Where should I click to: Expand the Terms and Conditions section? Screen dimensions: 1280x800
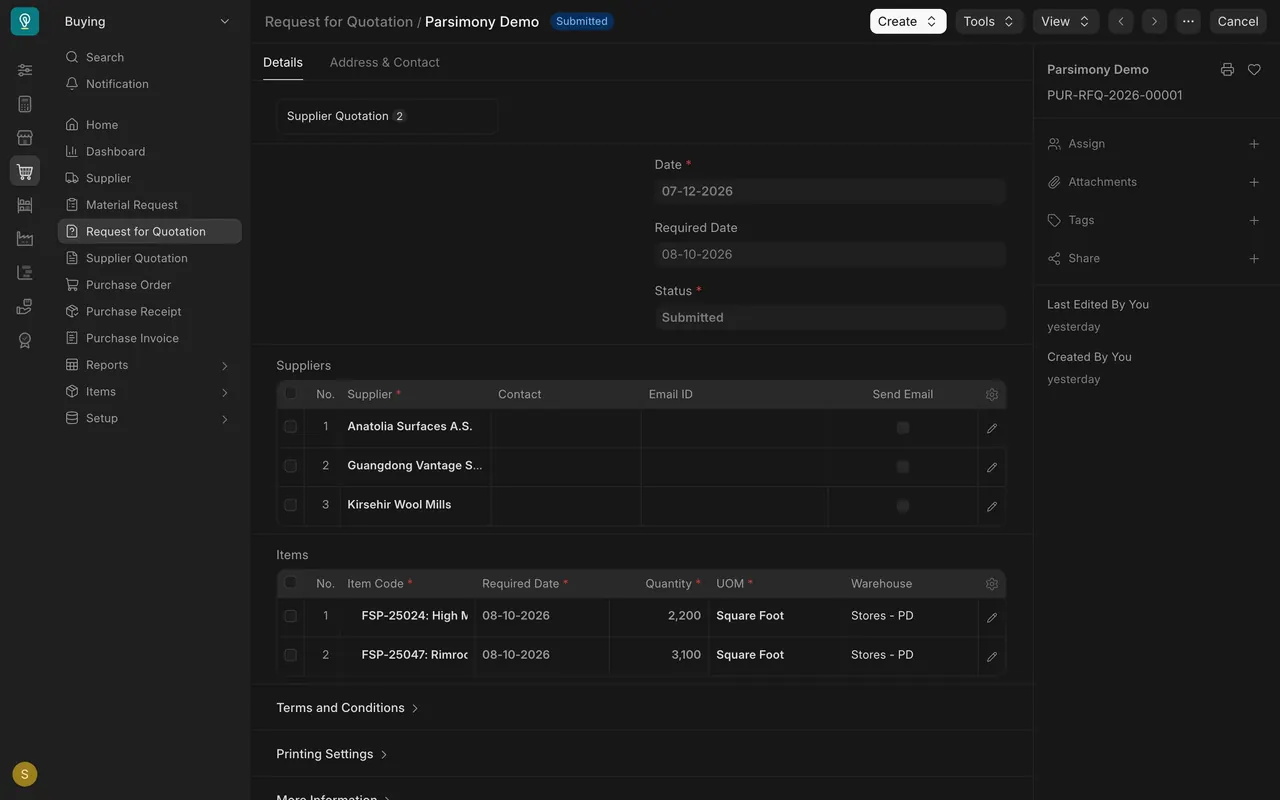347,708
